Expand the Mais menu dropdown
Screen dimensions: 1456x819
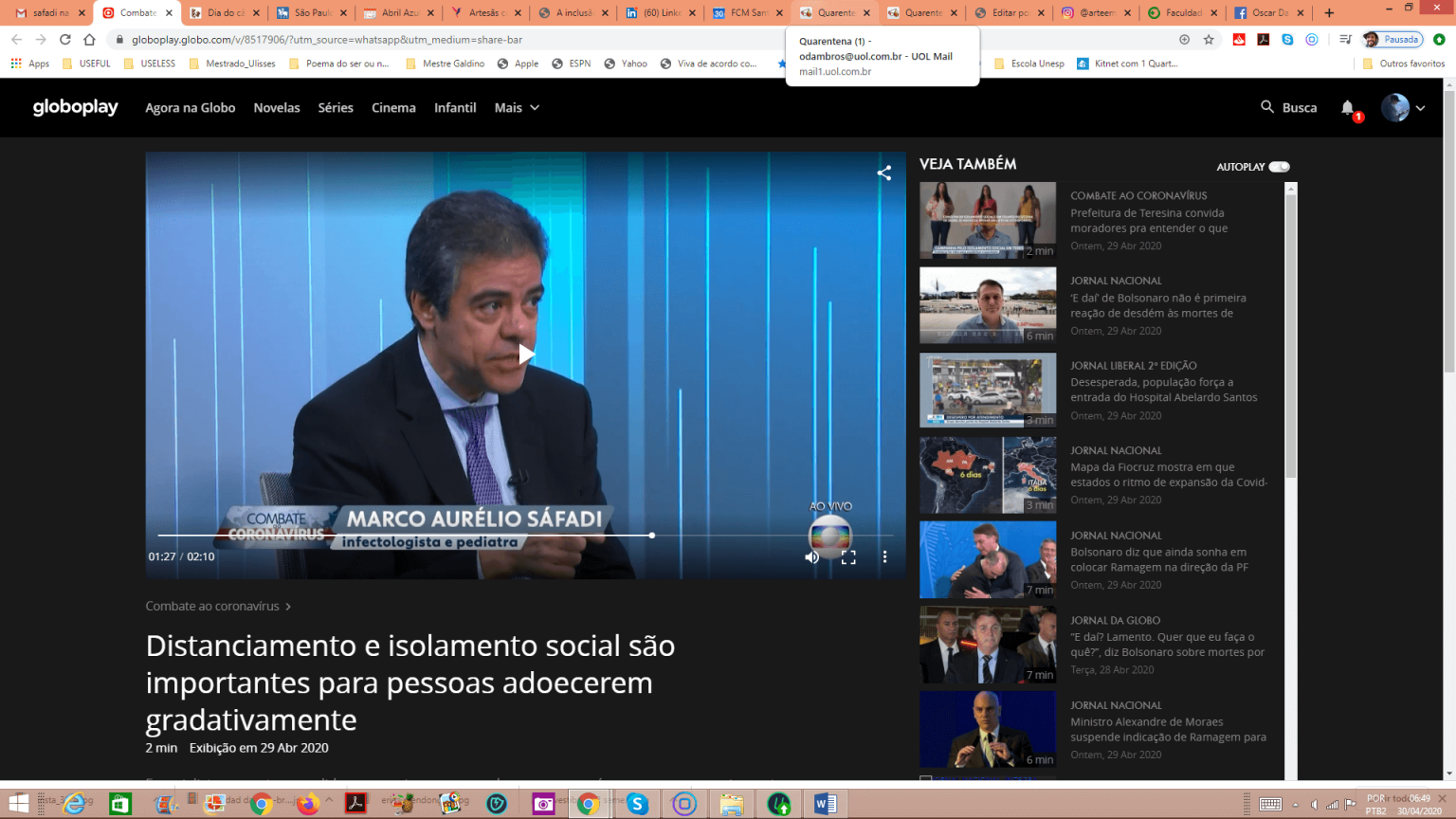[517, 108]
